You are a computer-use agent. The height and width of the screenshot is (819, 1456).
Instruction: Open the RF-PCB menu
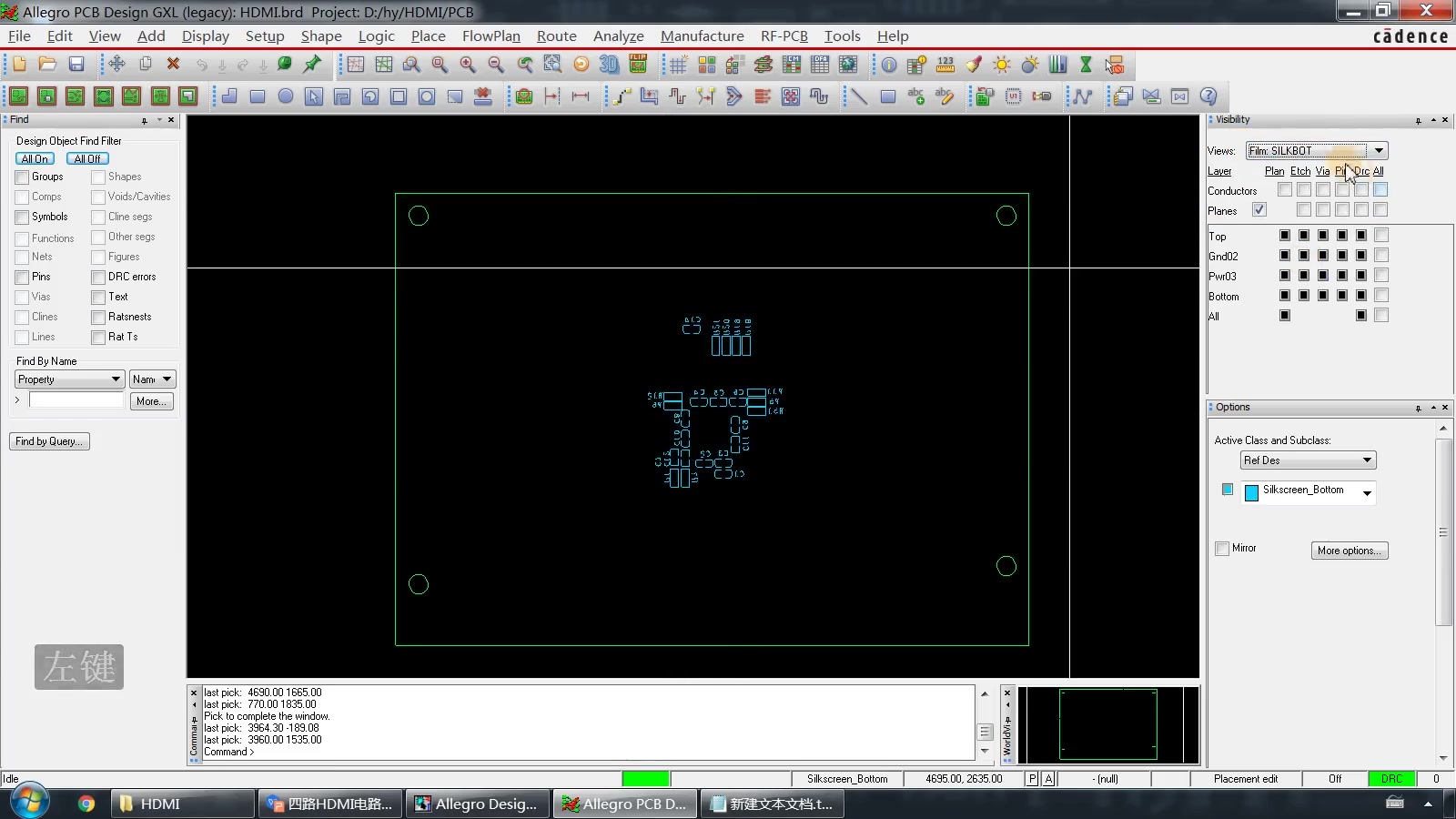784,35
